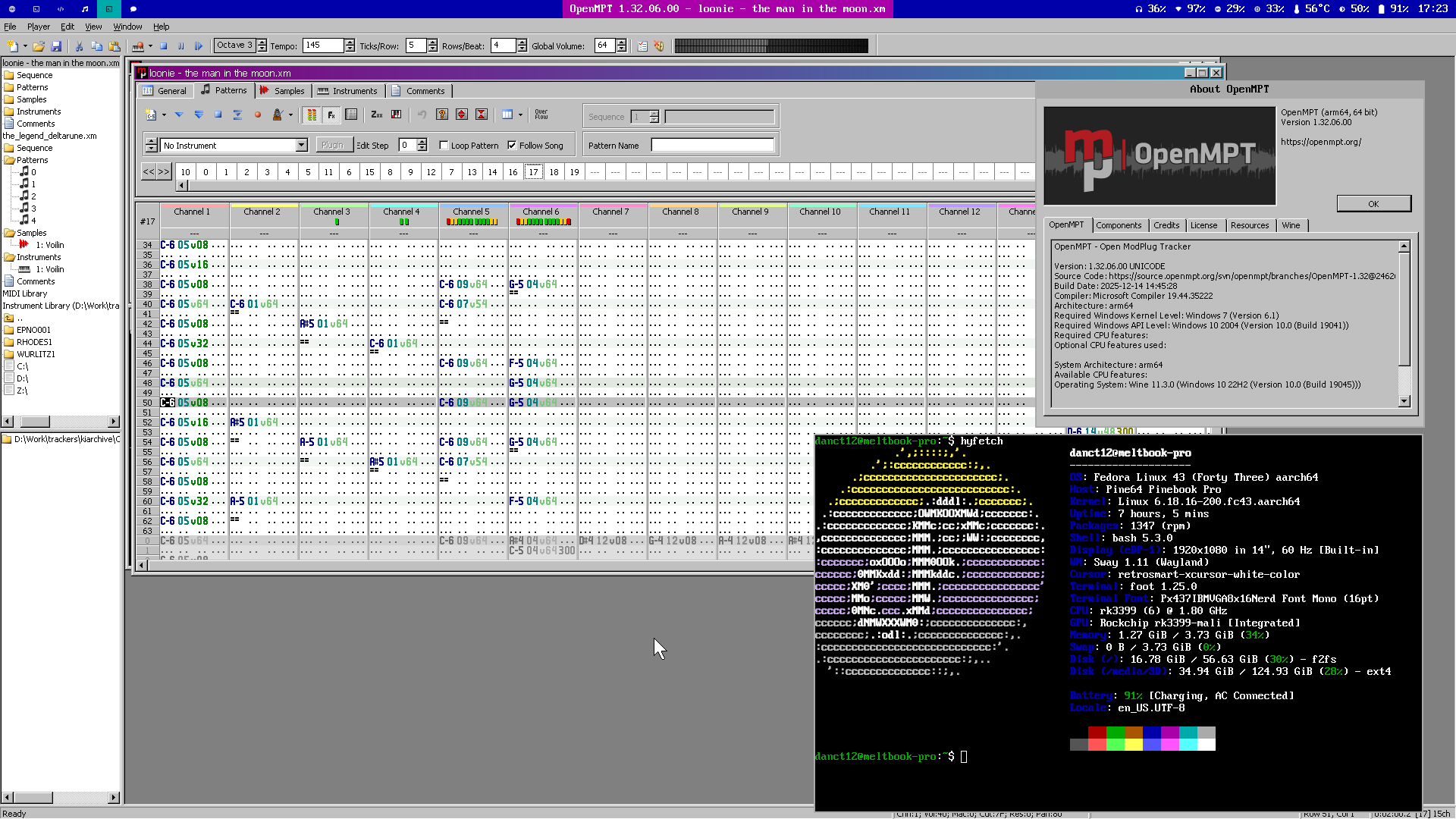Image resolution: width=1456 pixels, height=819 pixels.
Task: Enable the Loop Pattern checkbox
Action: tap(444, 146)
